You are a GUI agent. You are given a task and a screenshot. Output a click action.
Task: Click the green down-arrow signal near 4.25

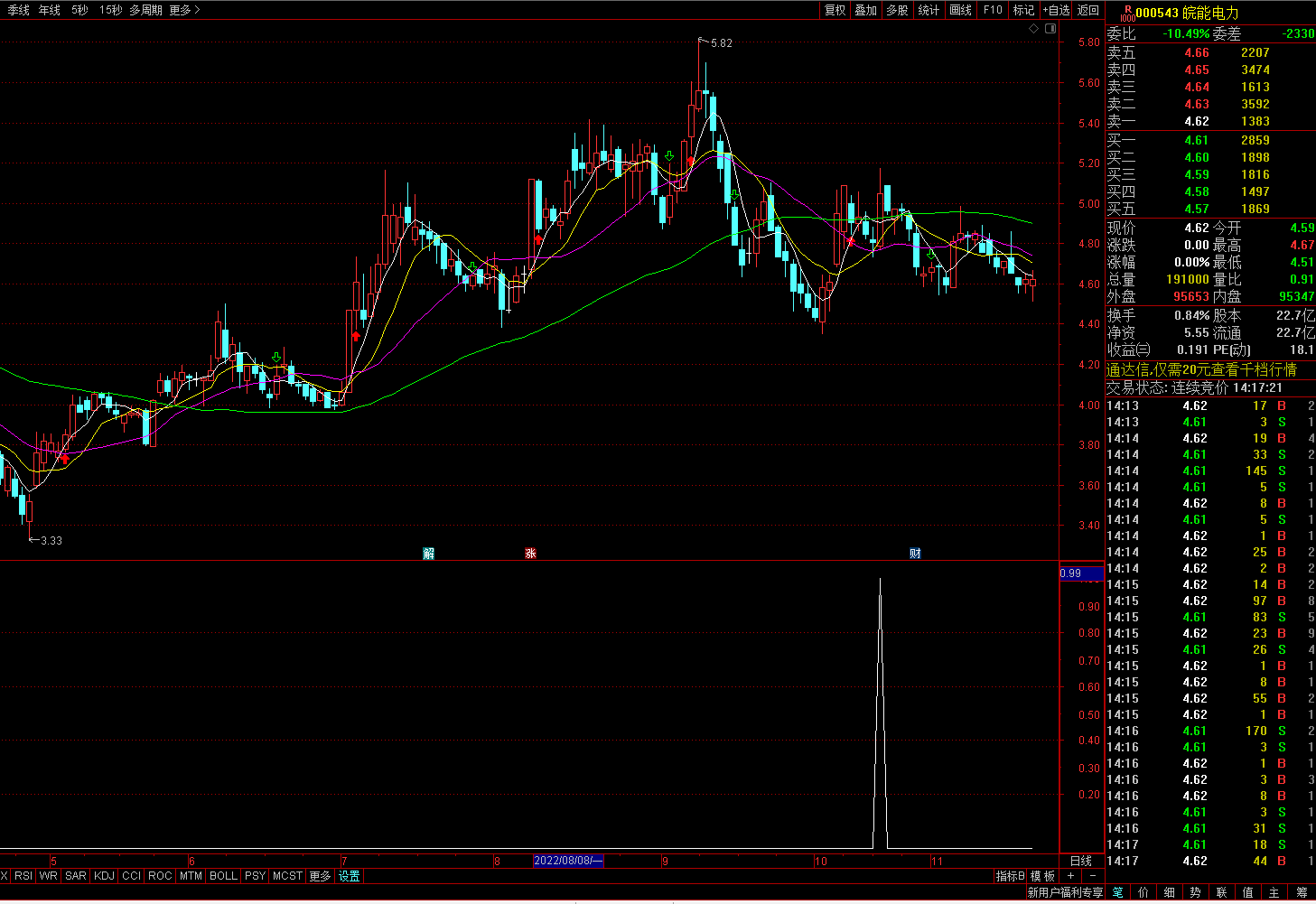coord(276,359)
